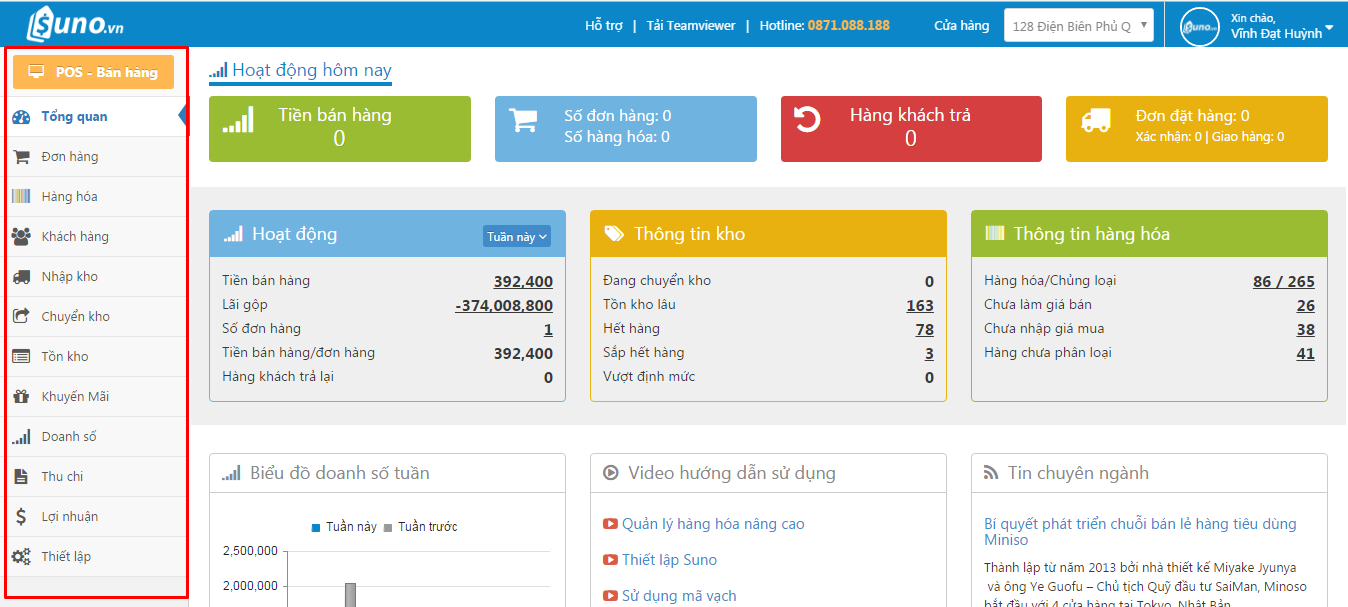Click the shopping cart icon beside Đơn hàng

pyautogui.click(x=21, y=157)
